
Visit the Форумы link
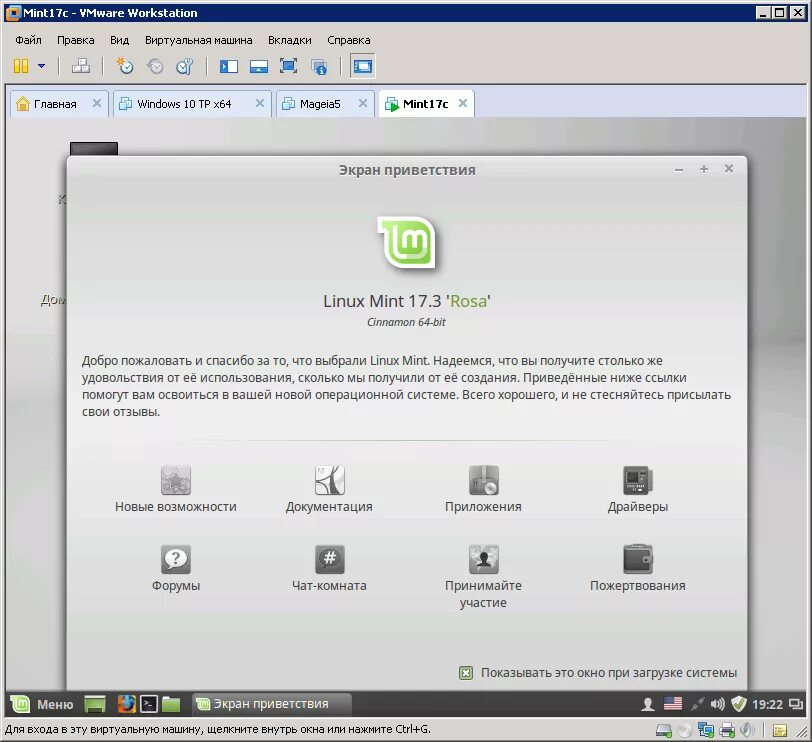pos(176,569)
